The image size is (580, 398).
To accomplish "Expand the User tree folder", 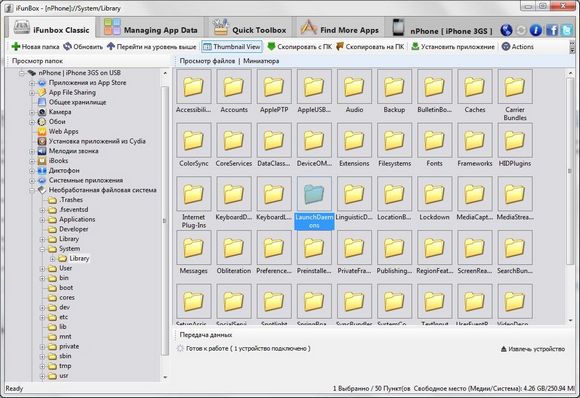I will tap(42, 269).
